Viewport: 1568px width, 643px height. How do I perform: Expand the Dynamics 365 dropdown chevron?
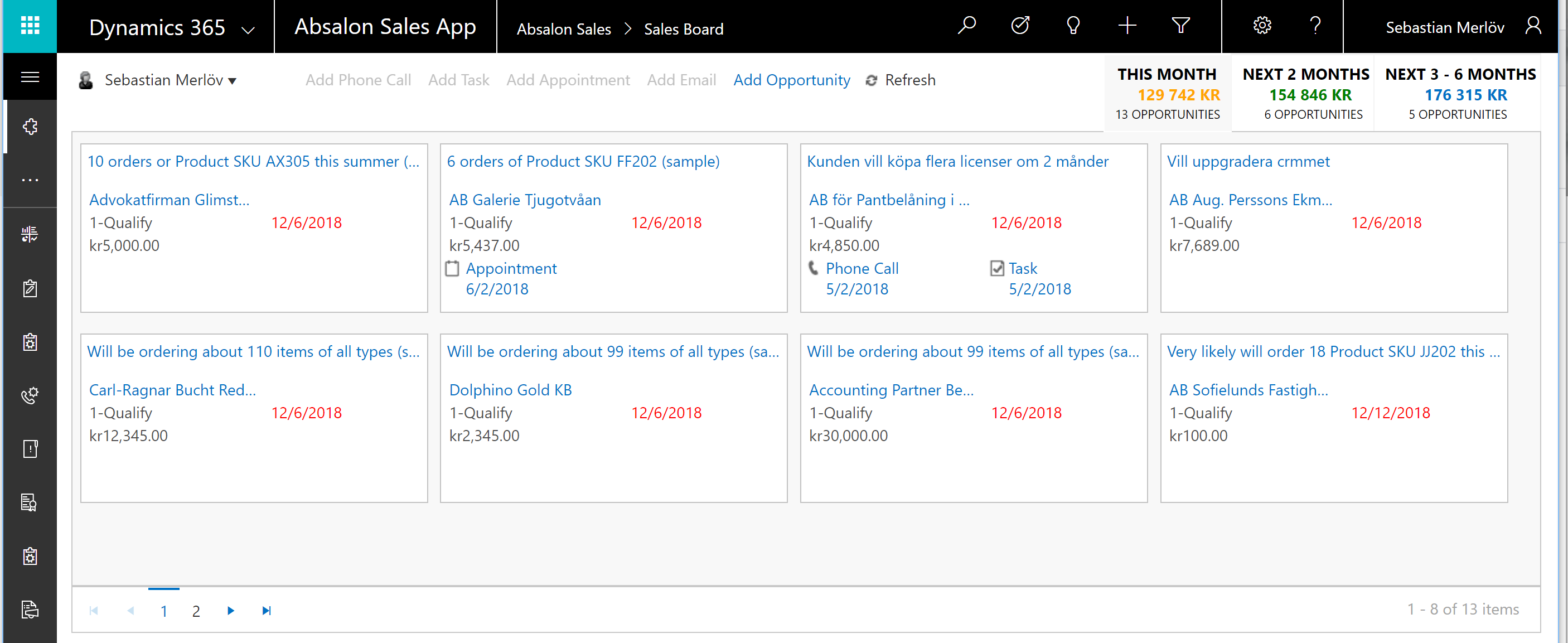(x=248, y=30)
